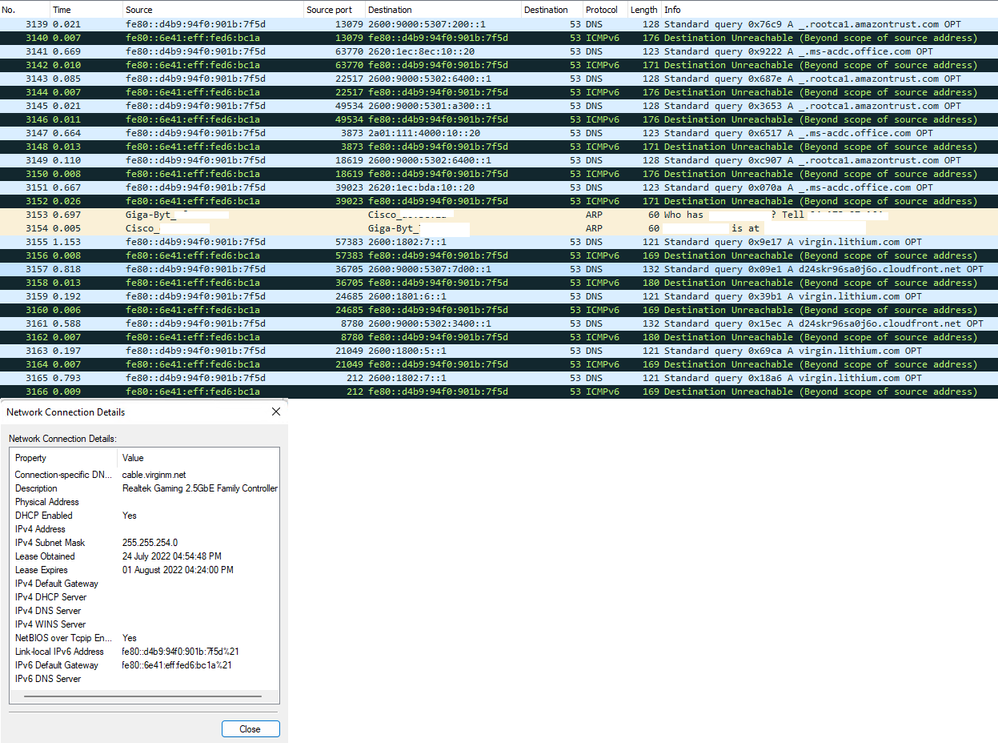Select packet number 3160
Image resolution: width=998 pixels, height=743 pixels.
pyautogui.click(x=499, y=310)
